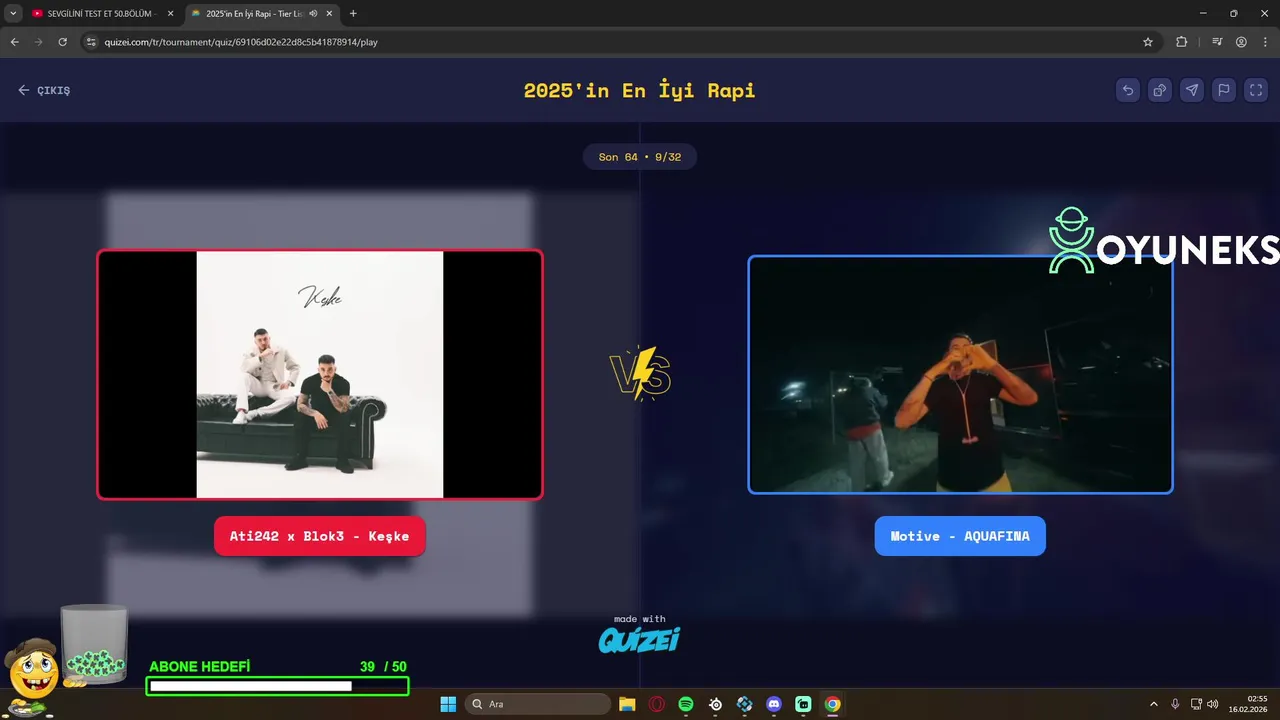Report the quiz with the flag icon
Screen dimensions: 1280x720
pyautogui.click(x=1224, y=90)
